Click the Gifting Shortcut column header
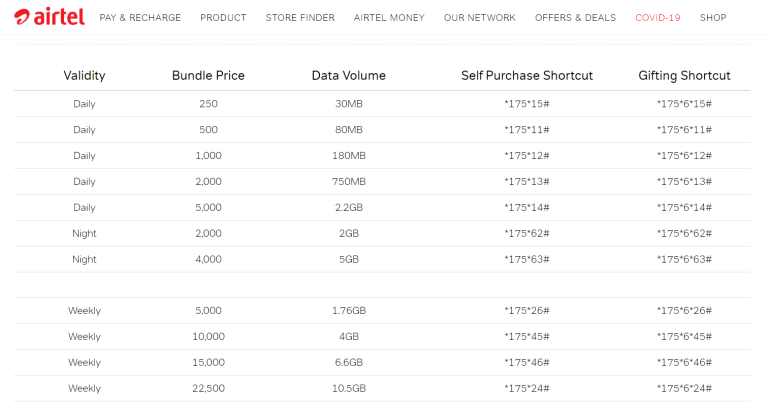Image resolution: width=768 pixels, height=410 pixels. (x=684, y=75)
